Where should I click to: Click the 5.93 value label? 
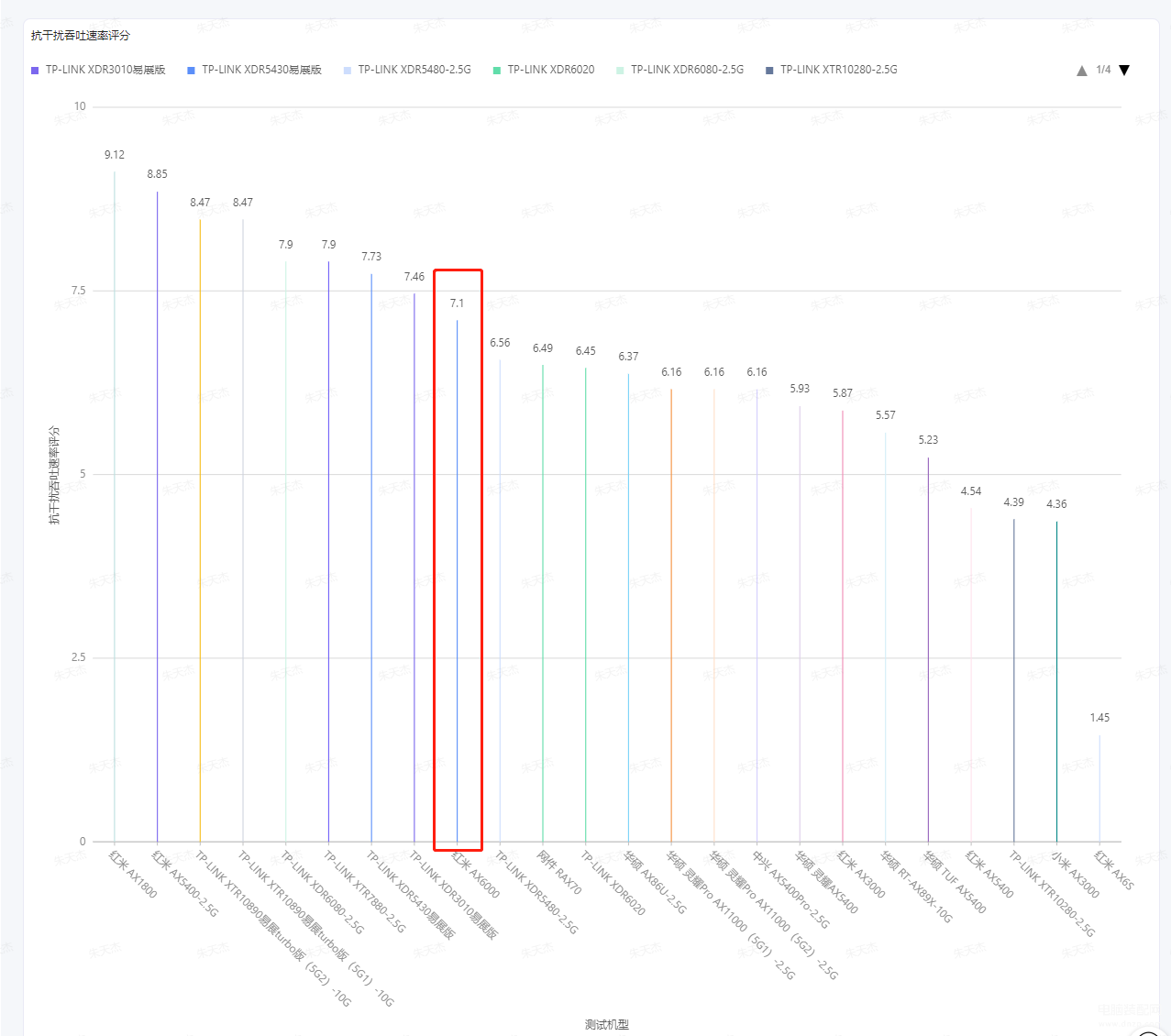tap(800, 389)
